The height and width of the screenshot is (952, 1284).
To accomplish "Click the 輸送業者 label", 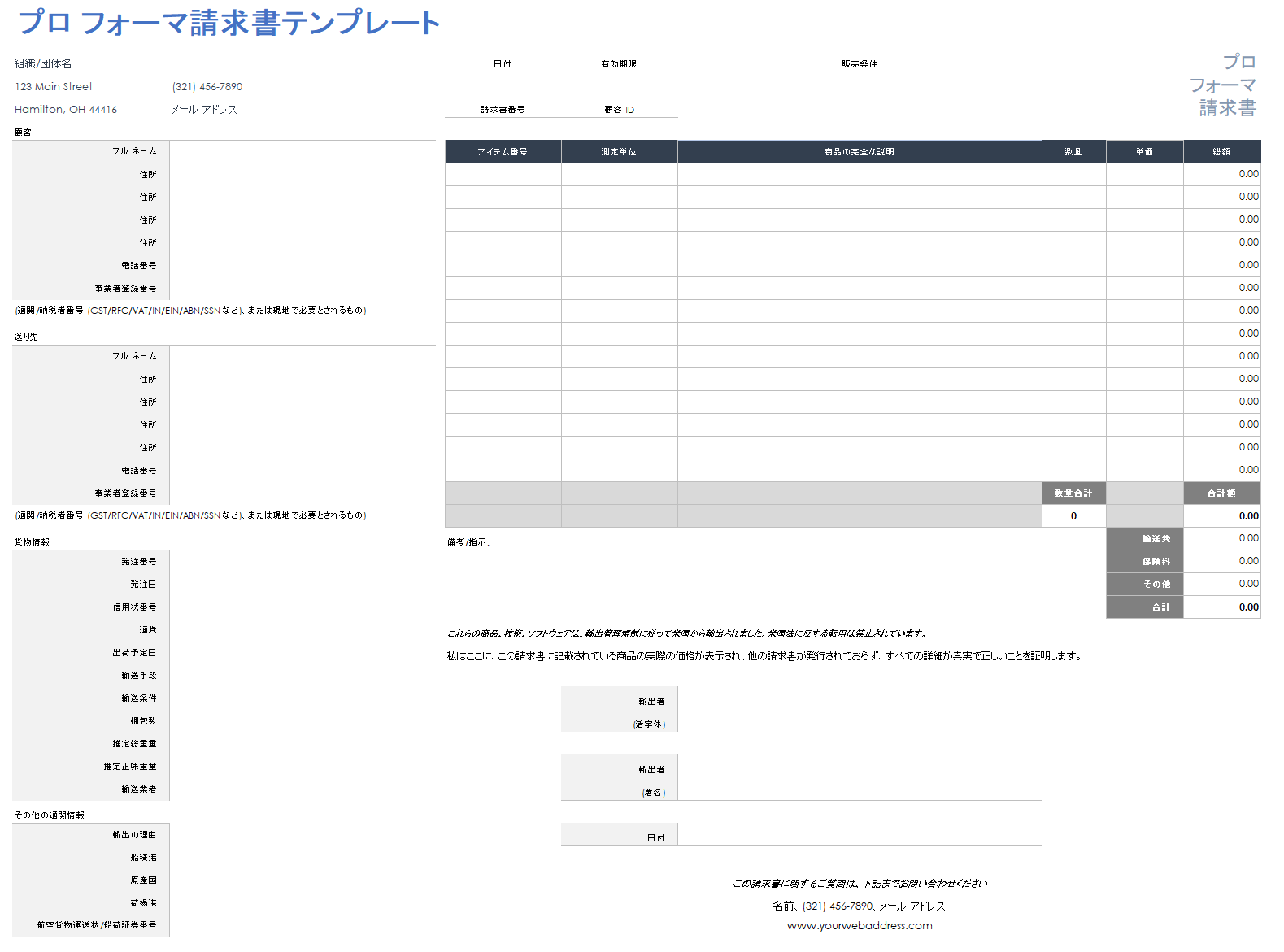I will [x=139, y=789].
